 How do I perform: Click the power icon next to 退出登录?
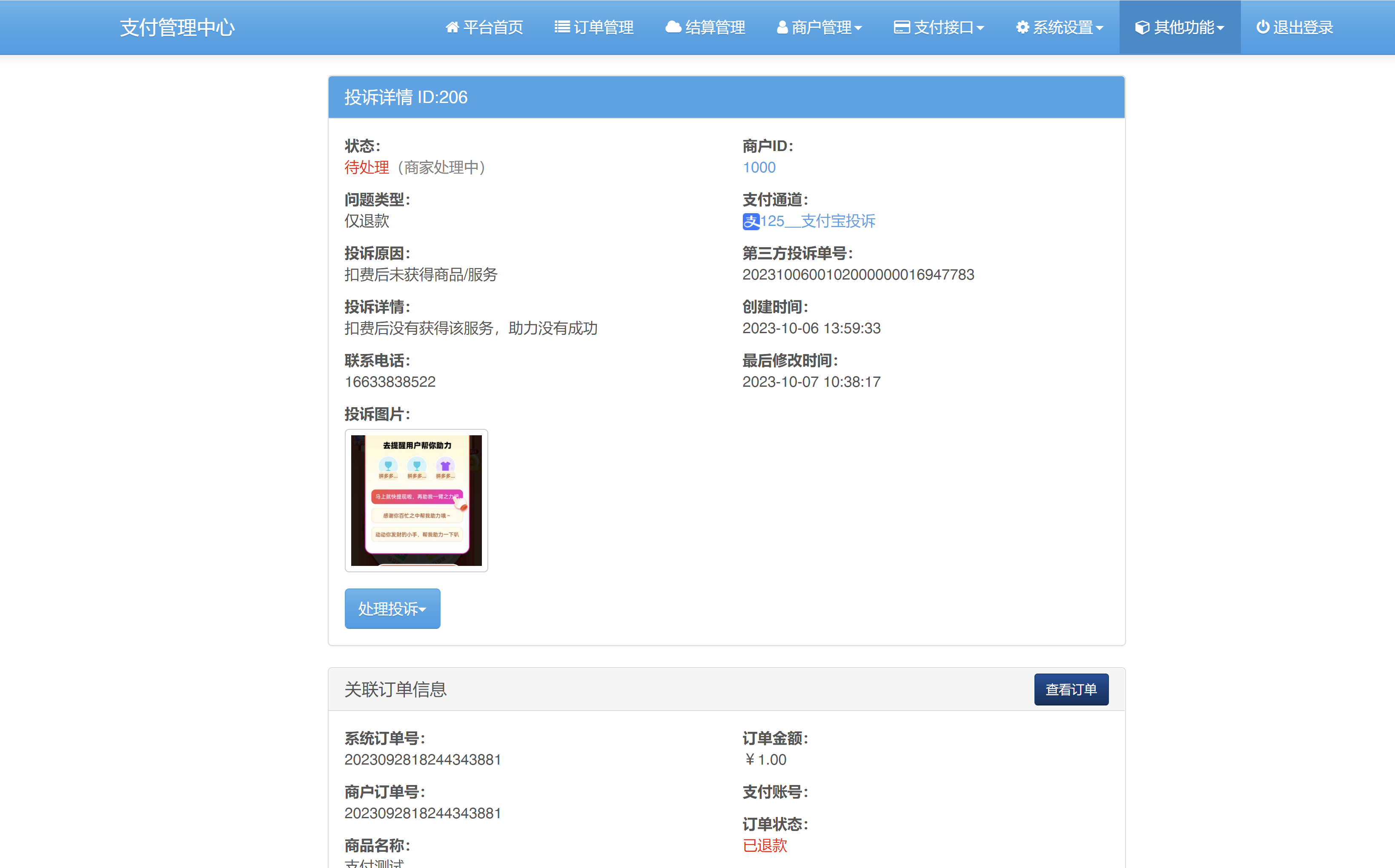(1262, 26)
